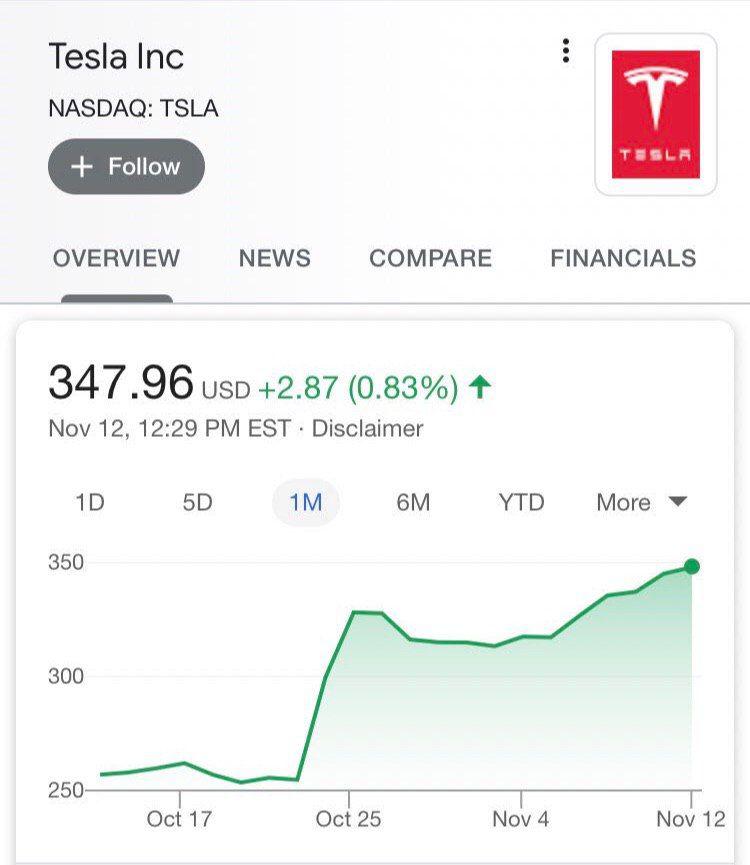Switch chart to 6M range
Viewport: 750px width, 865px height.
point(413,502)
